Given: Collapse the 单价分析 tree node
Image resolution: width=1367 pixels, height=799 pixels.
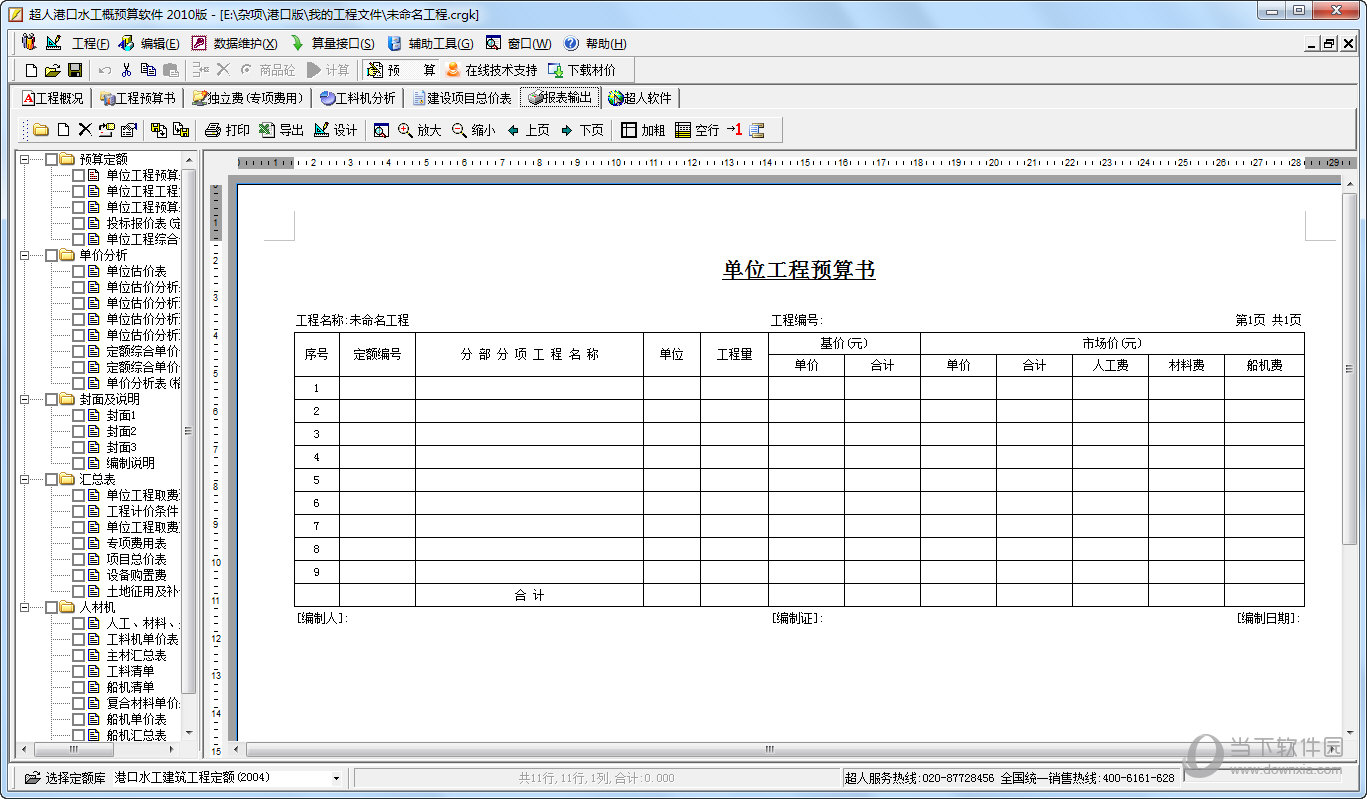Looking at the screenshot, I should (24, 255).
